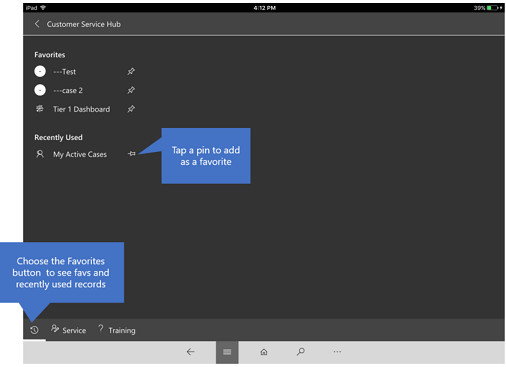Tap the 4:12 PM clock in the status bar
Image resolution: width=506 pixels, height=367 pixels.
264,8
